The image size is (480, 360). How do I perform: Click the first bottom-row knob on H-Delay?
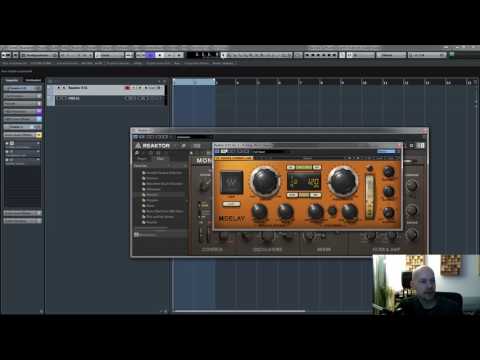tap(259, 212)
